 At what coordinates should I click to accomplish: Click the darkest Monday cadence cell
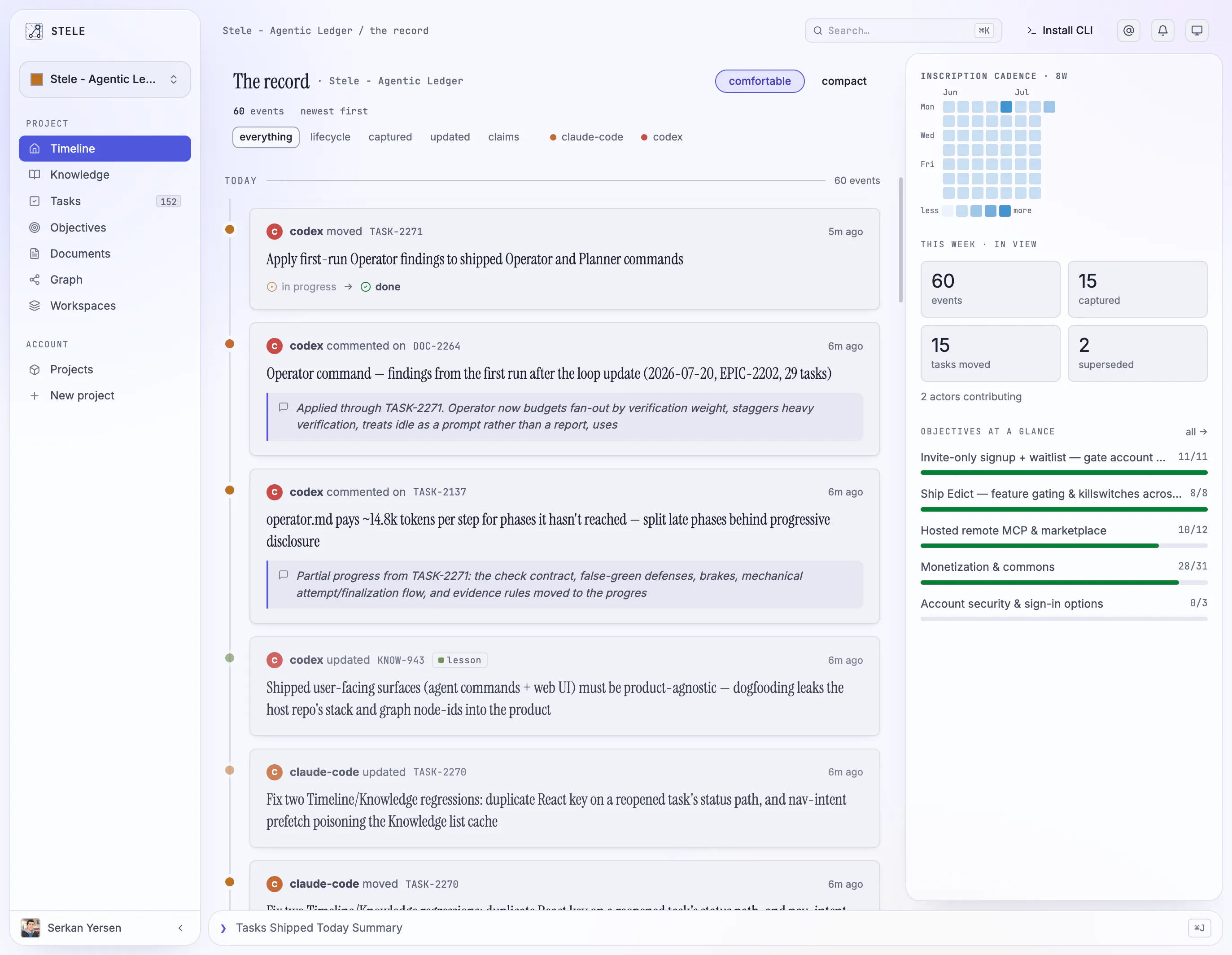click(1006, 107)
